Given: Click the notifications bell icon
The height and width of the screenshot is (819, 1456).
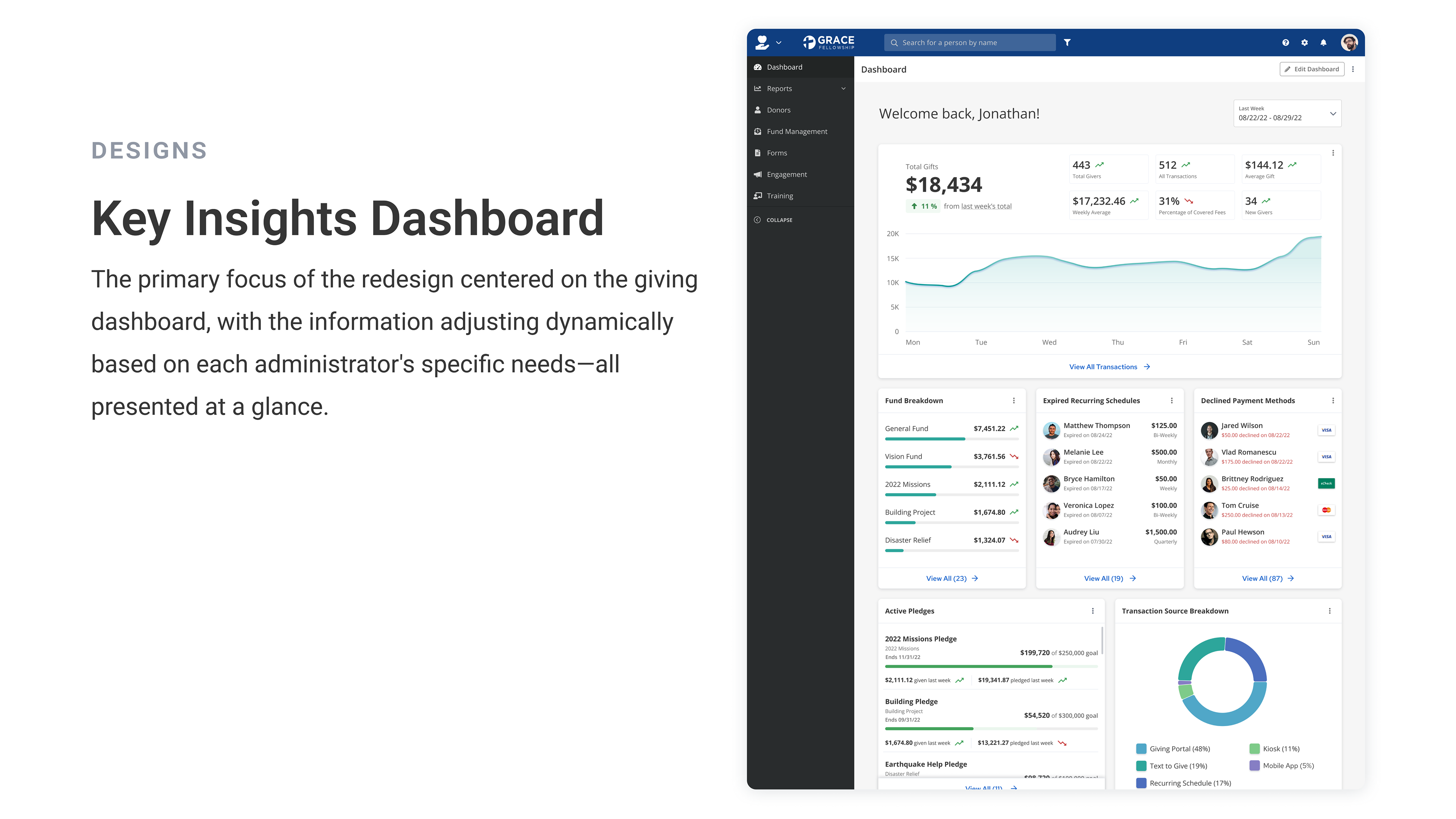Looking at the screenshot, I should point(1323,42).
